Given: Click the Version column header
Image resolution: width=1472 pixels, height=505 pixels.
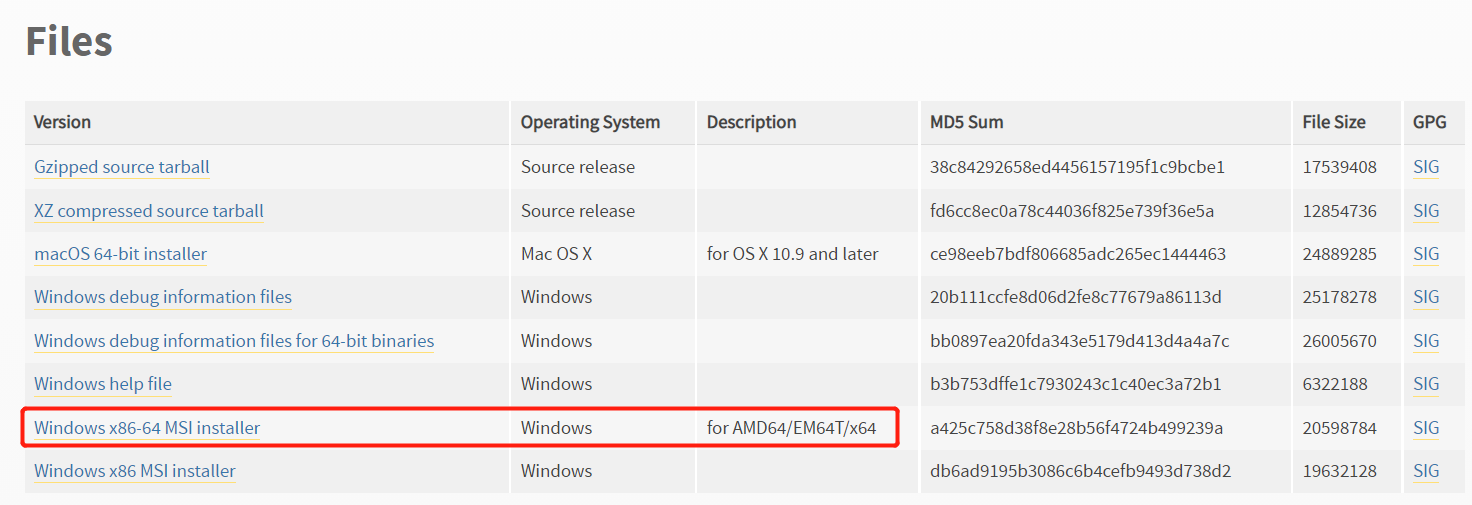Looking at the screenshot, I should click(x=62, y=122).
